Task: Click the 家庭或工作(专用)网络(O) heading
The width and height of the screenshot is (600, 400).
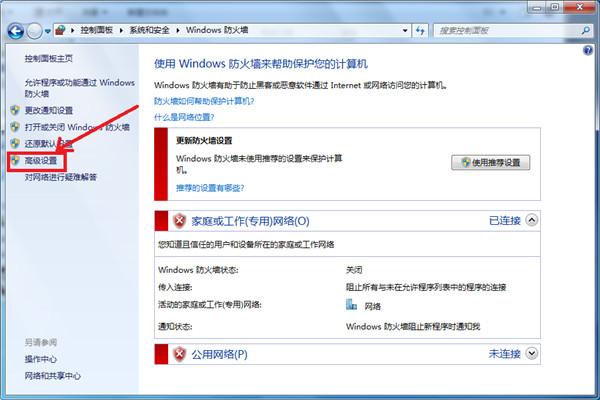Action: tap(250, 221)
